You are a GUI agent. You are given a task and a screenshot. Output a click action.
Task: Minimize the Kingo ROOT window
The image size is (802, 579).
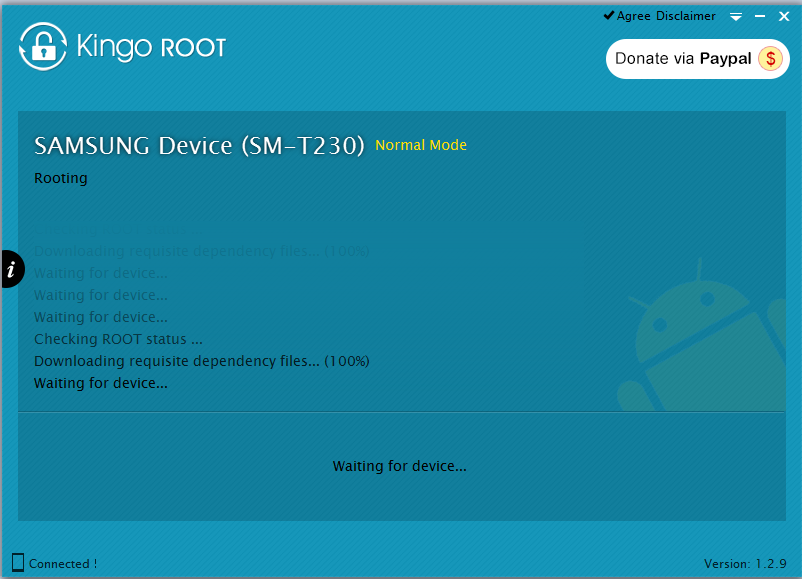tap(760, 16)
